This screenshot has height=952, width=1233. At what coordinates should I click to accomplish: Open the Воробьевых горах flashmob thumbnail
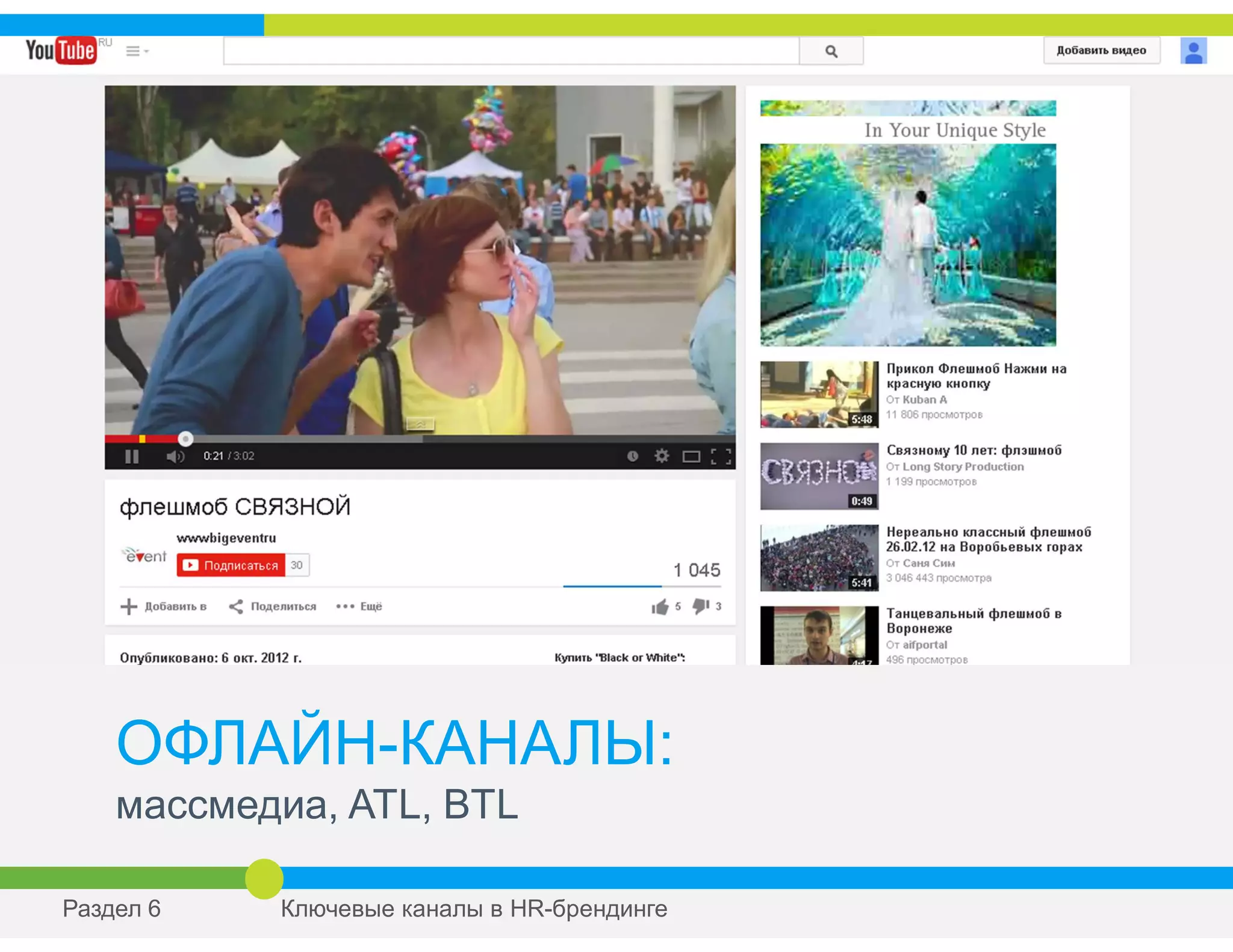click(x=819, y=558)
